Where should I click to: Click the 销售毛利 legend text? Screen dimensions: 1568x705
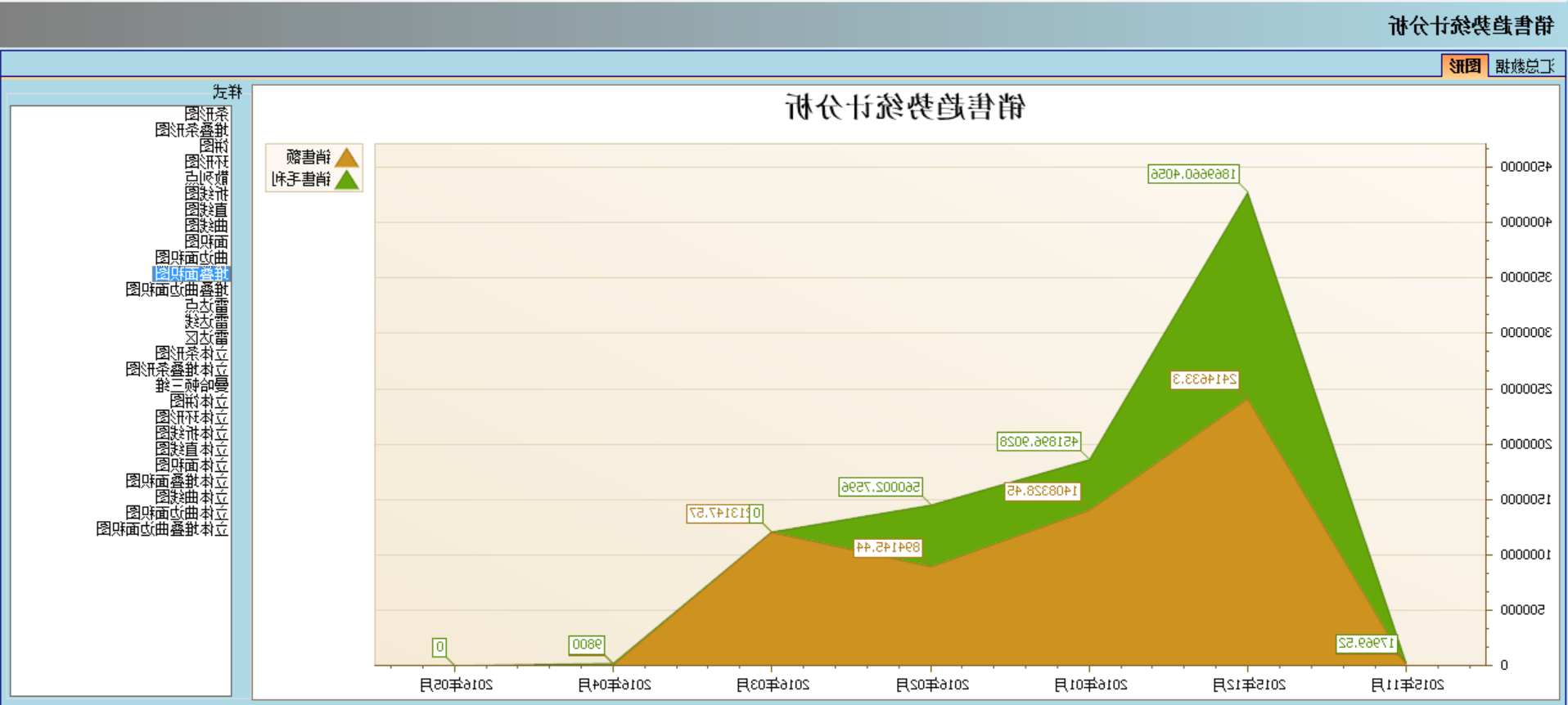click(x=301, y=179)
